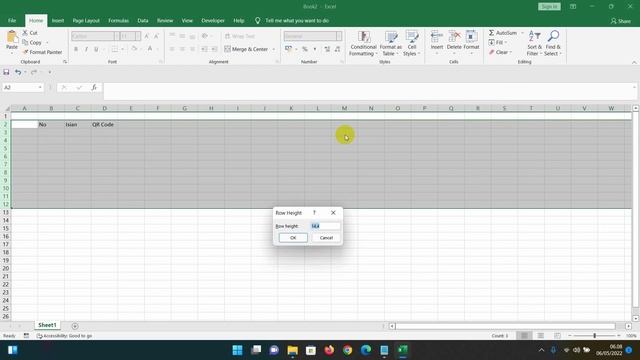Save workbook from quick access toolbar
Viewport: 640px width, 360px height.
point(6,72)
